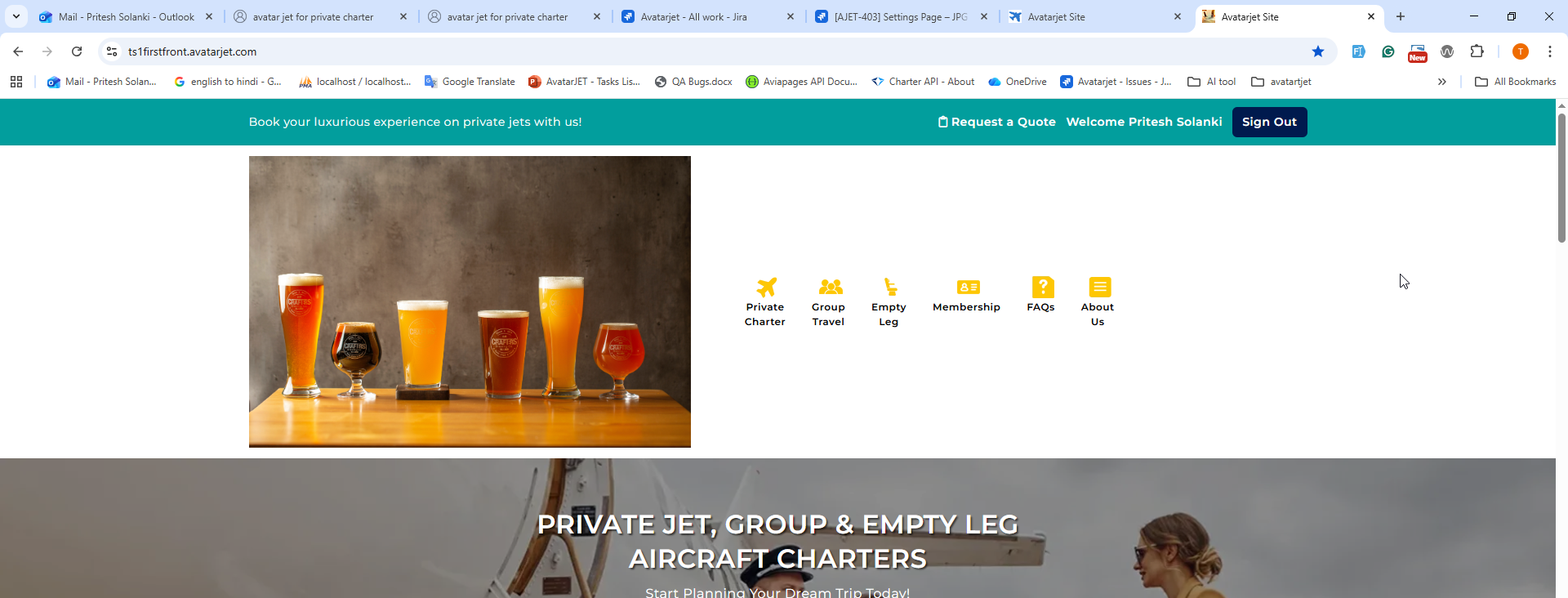Open the FAQs question mark icon
This screenshot has height=598, width=1568.
pyautogui.click(x=1043, y=287)
